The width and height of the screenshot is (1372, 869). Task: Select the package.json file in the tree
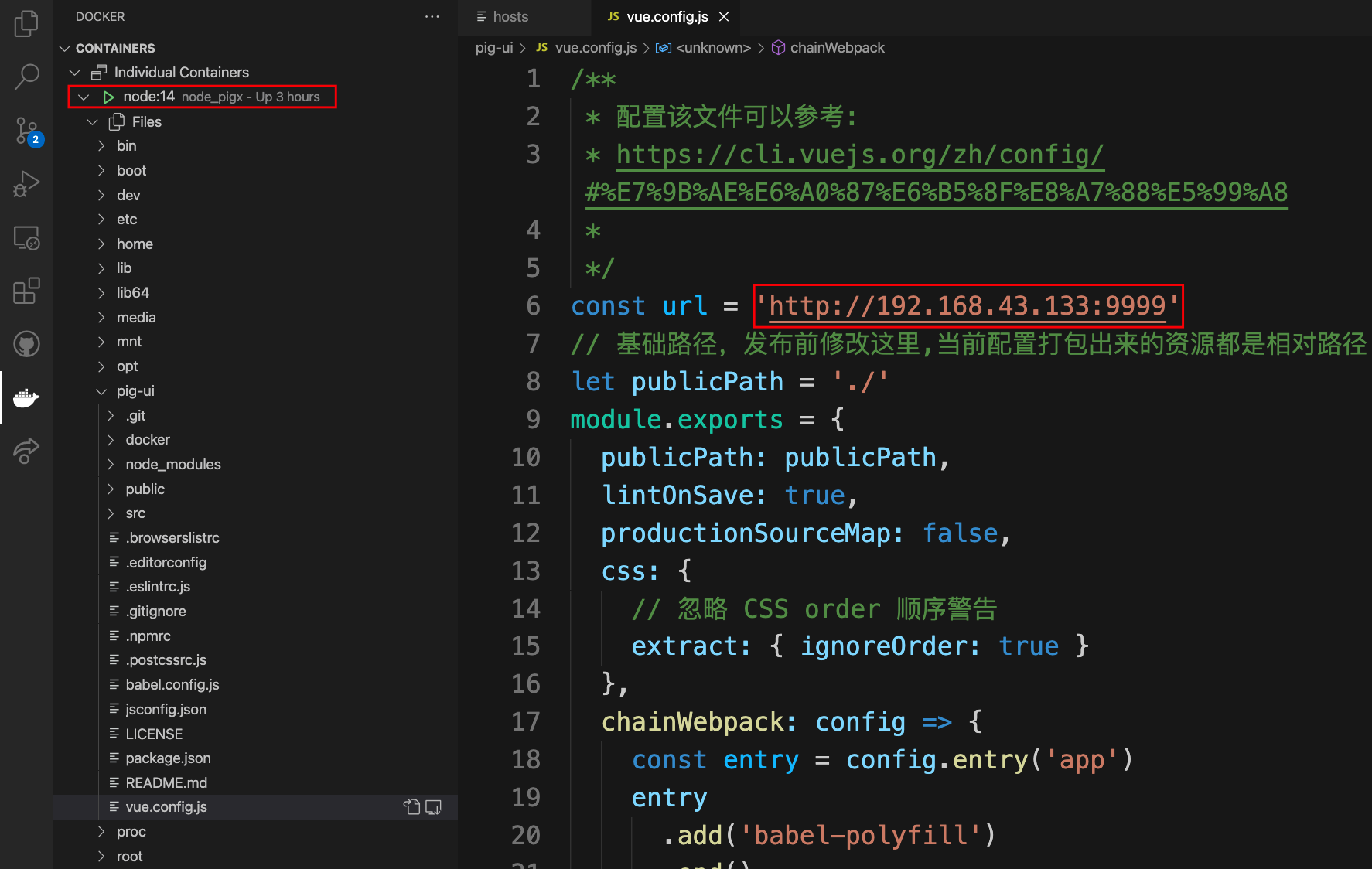click(x=168, y=758)
